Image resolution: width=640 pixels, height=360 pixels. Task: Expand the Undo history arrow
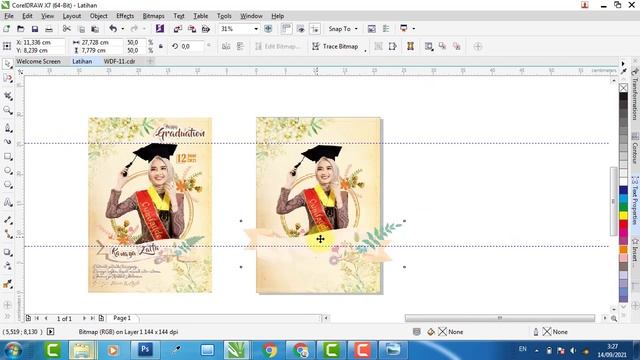(x=122, y=29)
